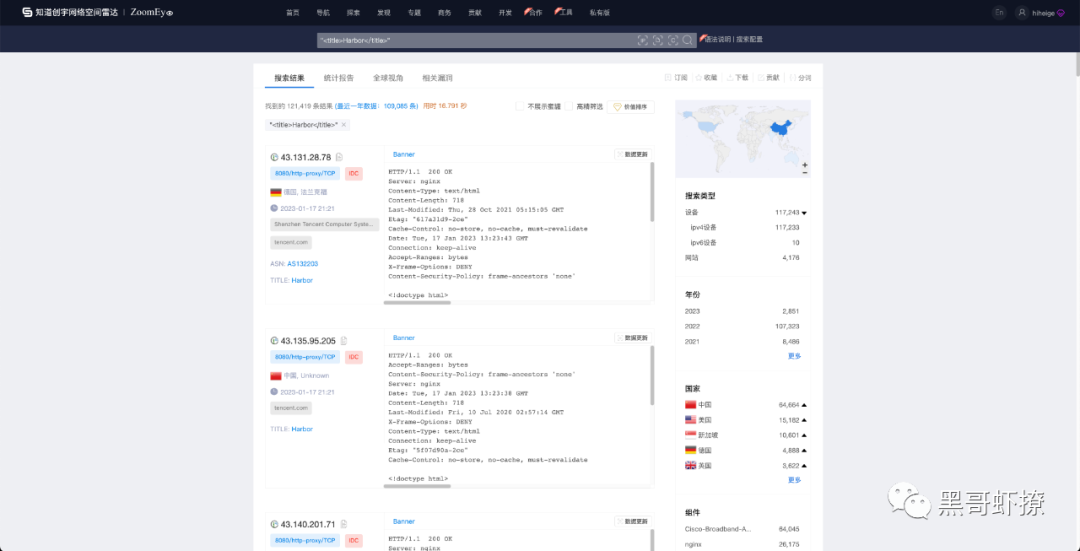Click 搜索配置 link
The height and width of the screenshot is (551, 1080).
coord(749,40)
